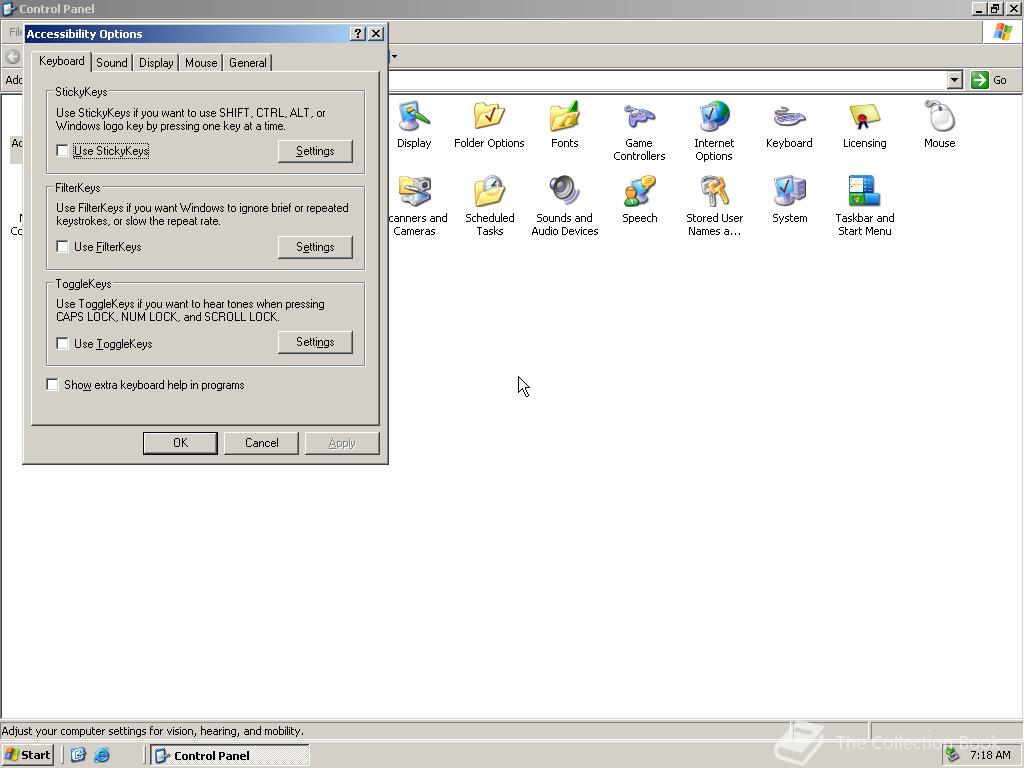Open the System icon

[789, 199]
